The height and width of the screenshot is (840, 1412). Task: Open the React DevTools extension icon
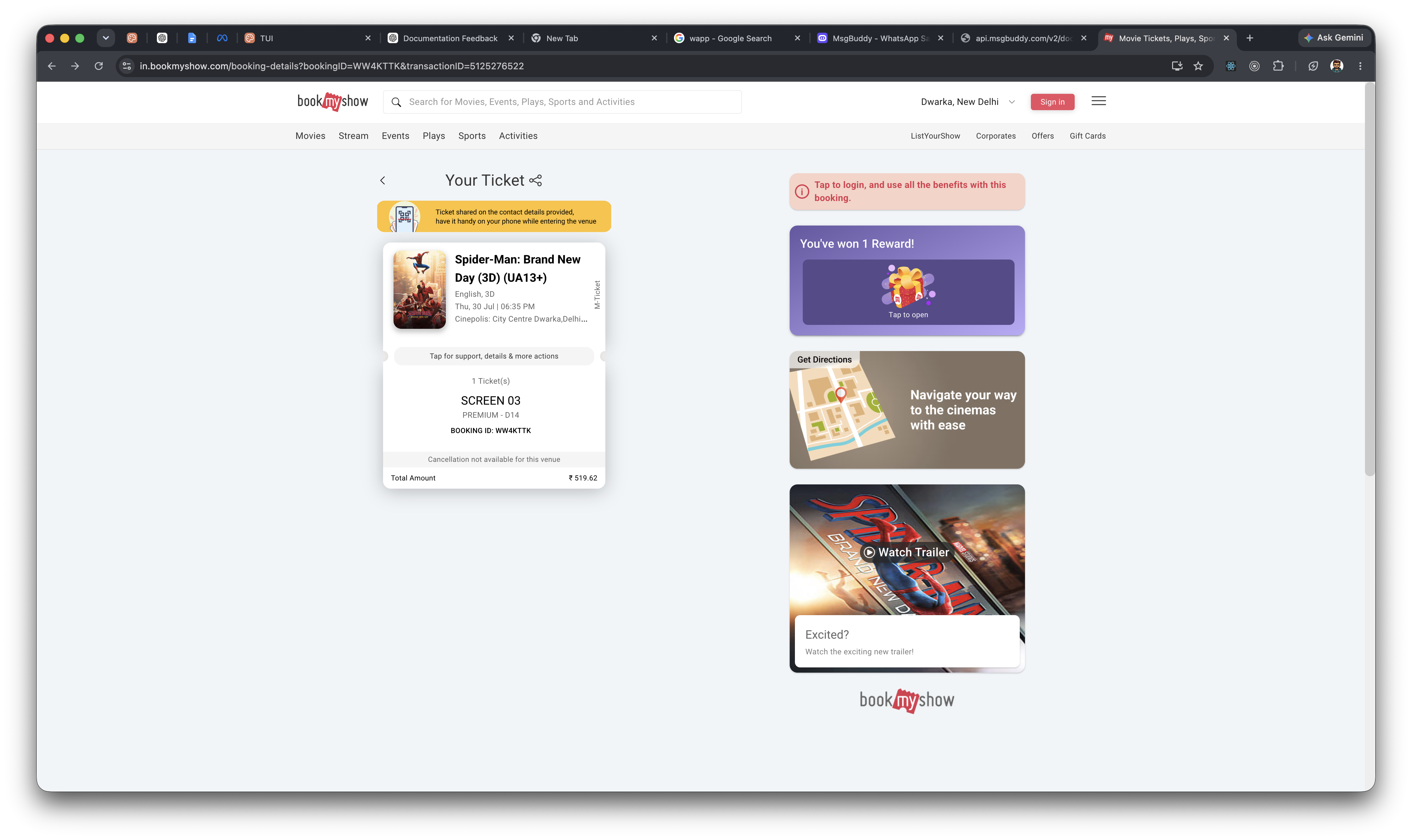1231,66
